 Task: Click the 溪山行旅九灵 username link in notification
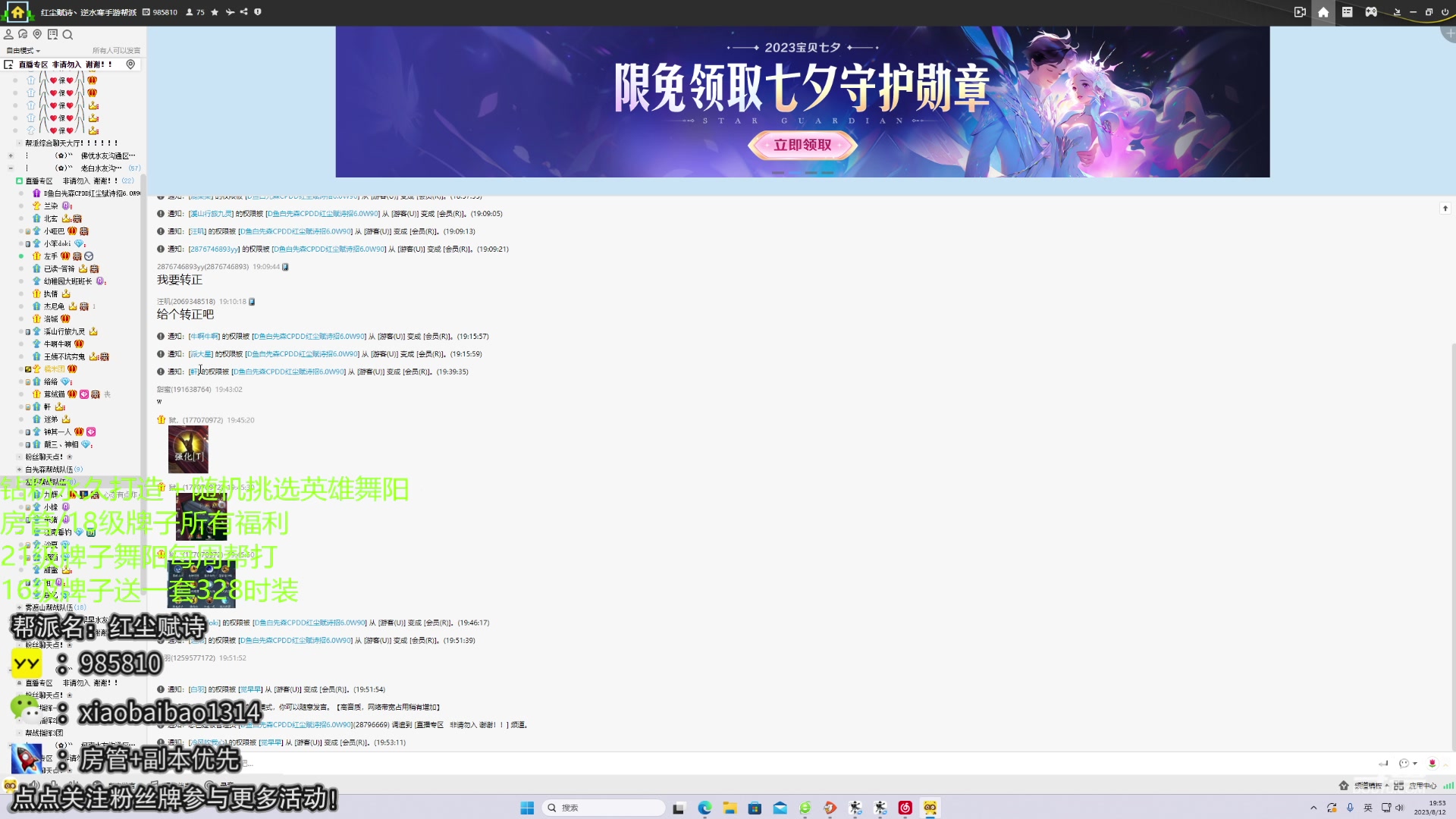211,214
